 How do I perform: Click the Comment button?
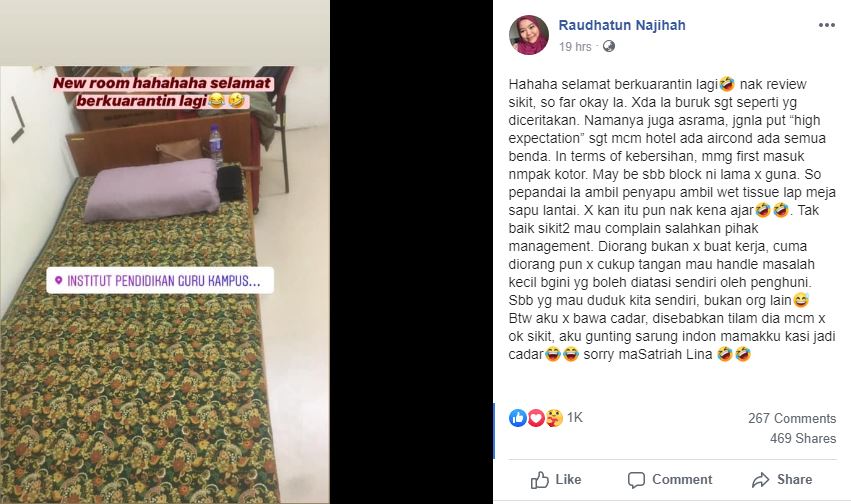pos(670,480)
